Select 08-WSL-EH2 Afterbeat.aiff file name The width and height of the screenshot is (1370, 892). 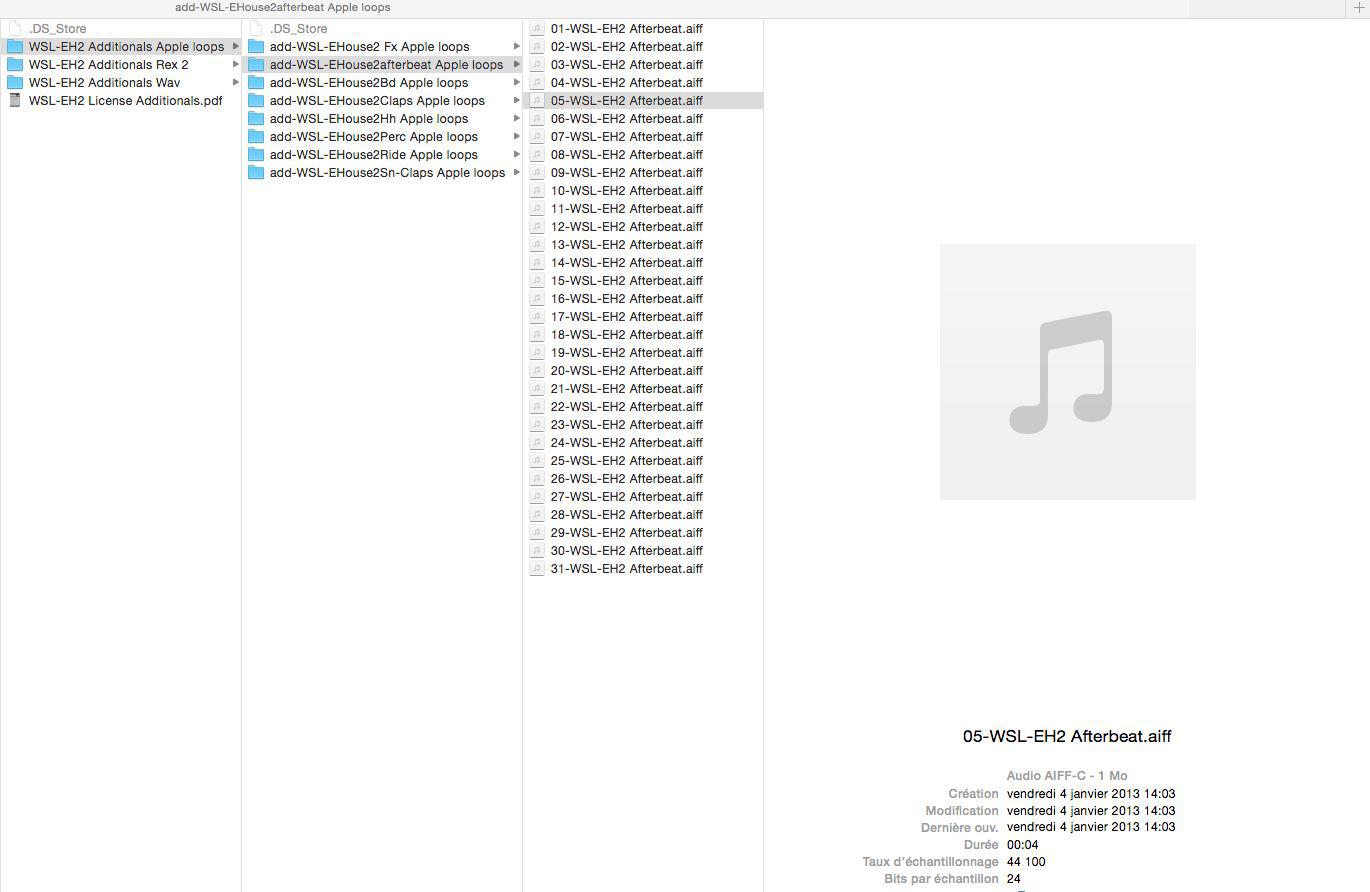[x=627, y=155]
